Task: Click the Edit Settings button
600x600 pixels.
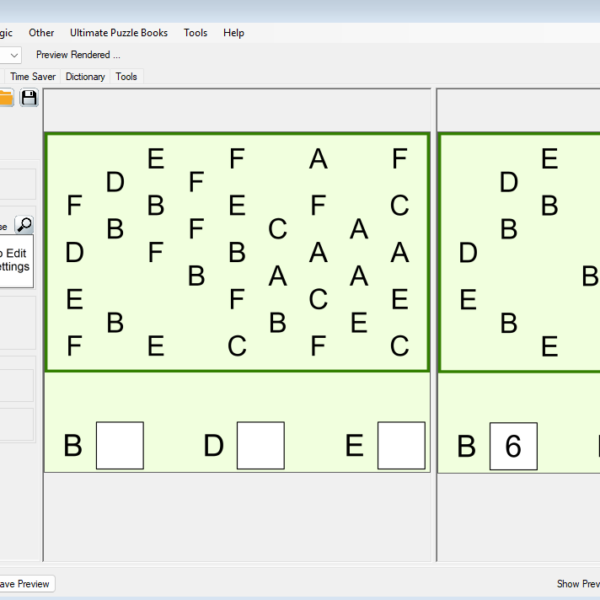Action: pos(14,260)
